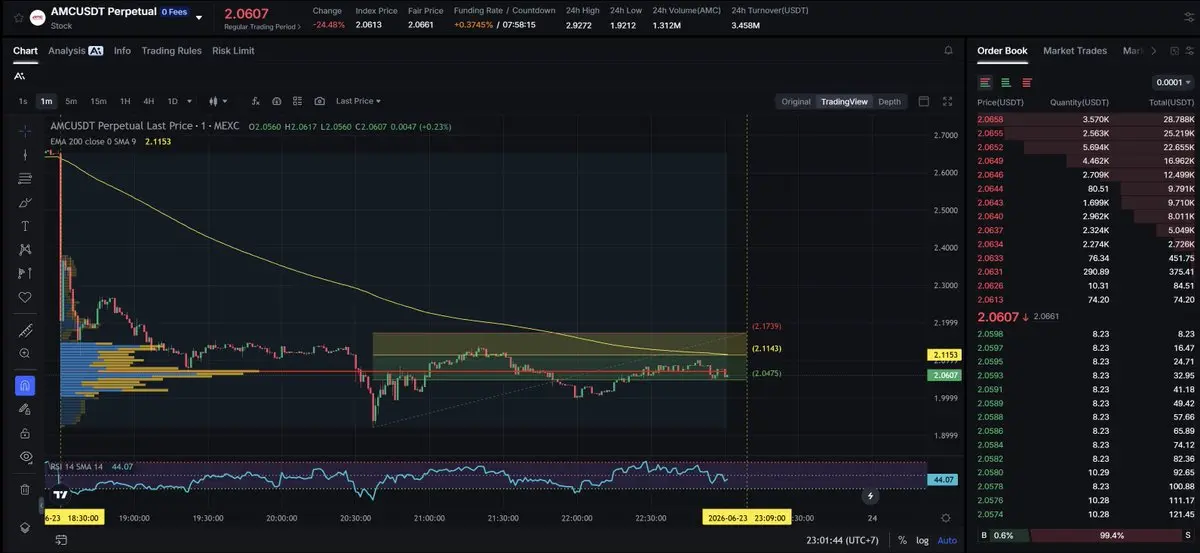Select the 15m timeframe

(x=98, y=101)
